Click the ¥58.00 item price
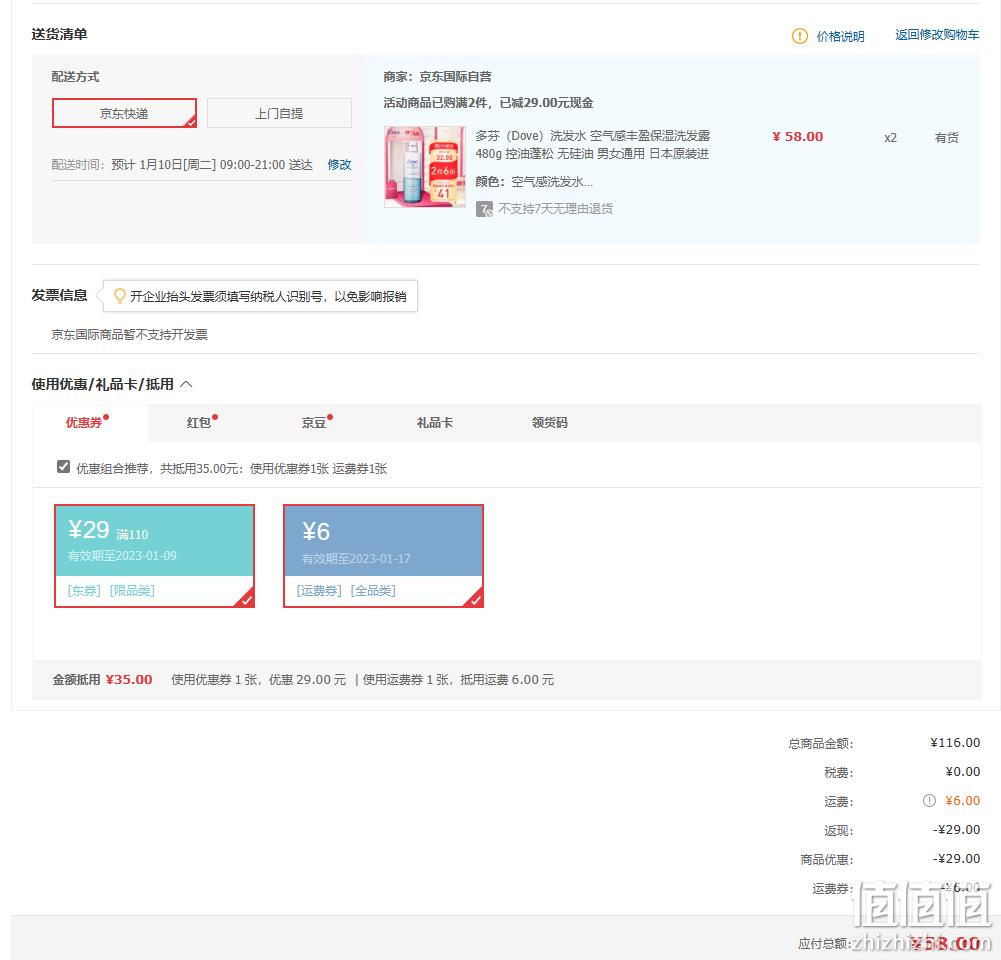The width and height of the screenshot is (1001, 960). click(797, 137)
